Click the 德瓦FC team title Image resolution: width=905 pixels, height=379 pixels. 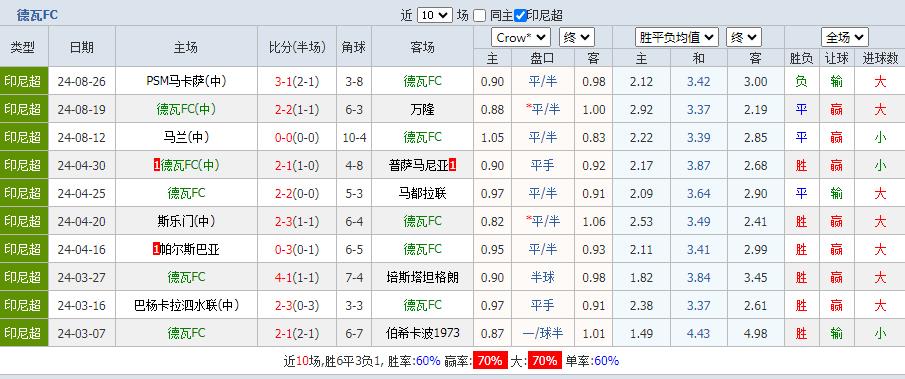coord(38,15)
